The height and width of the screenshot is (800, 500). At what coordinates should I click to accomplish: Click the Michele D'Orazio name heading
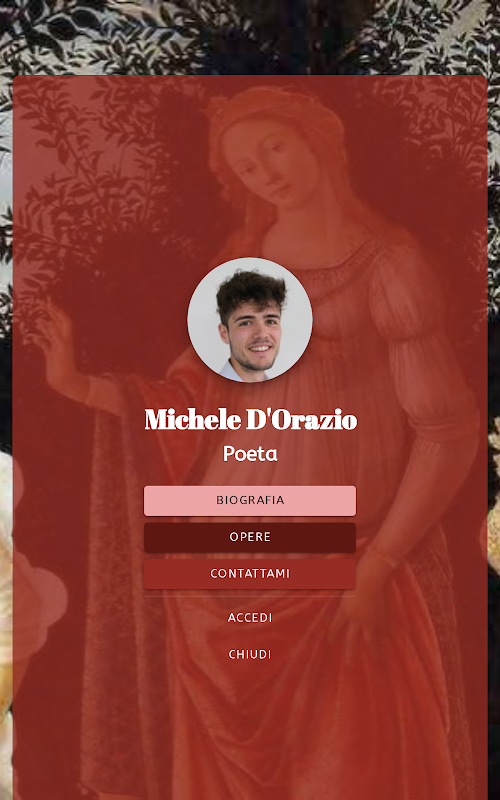click(251, 419)
